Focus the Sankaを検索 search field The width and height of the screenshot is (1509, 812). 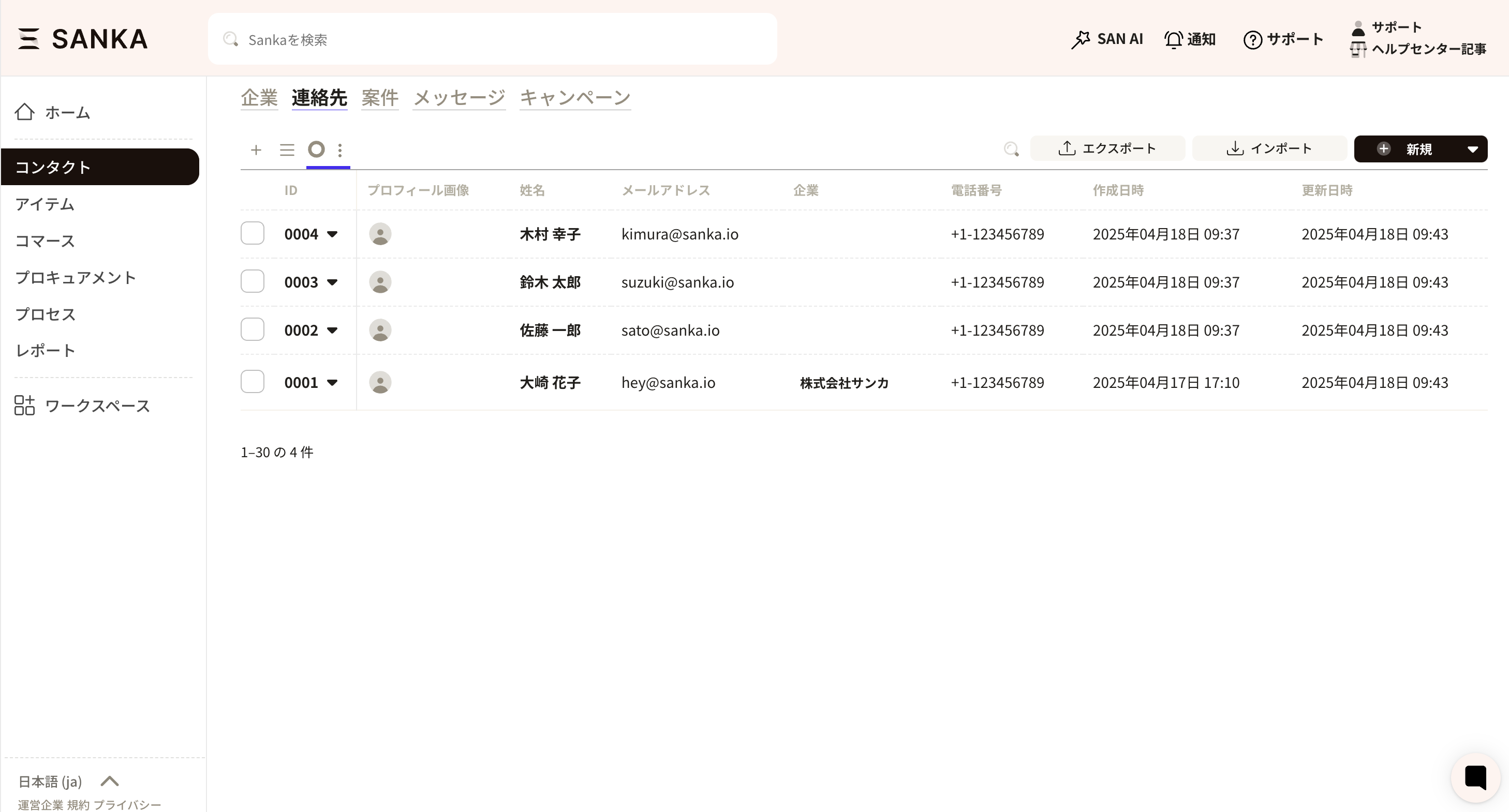pos(492,39)
